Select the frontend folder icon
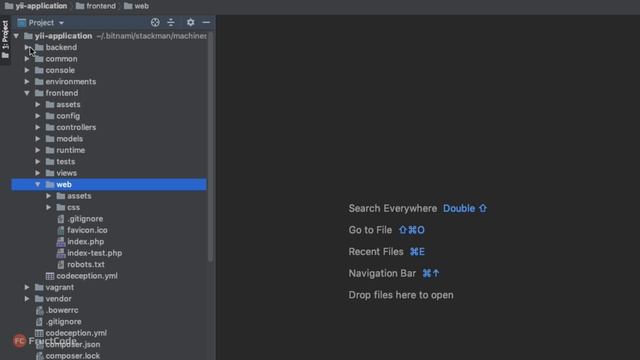Viewport: 640px width, 360px height. [39, 93]
